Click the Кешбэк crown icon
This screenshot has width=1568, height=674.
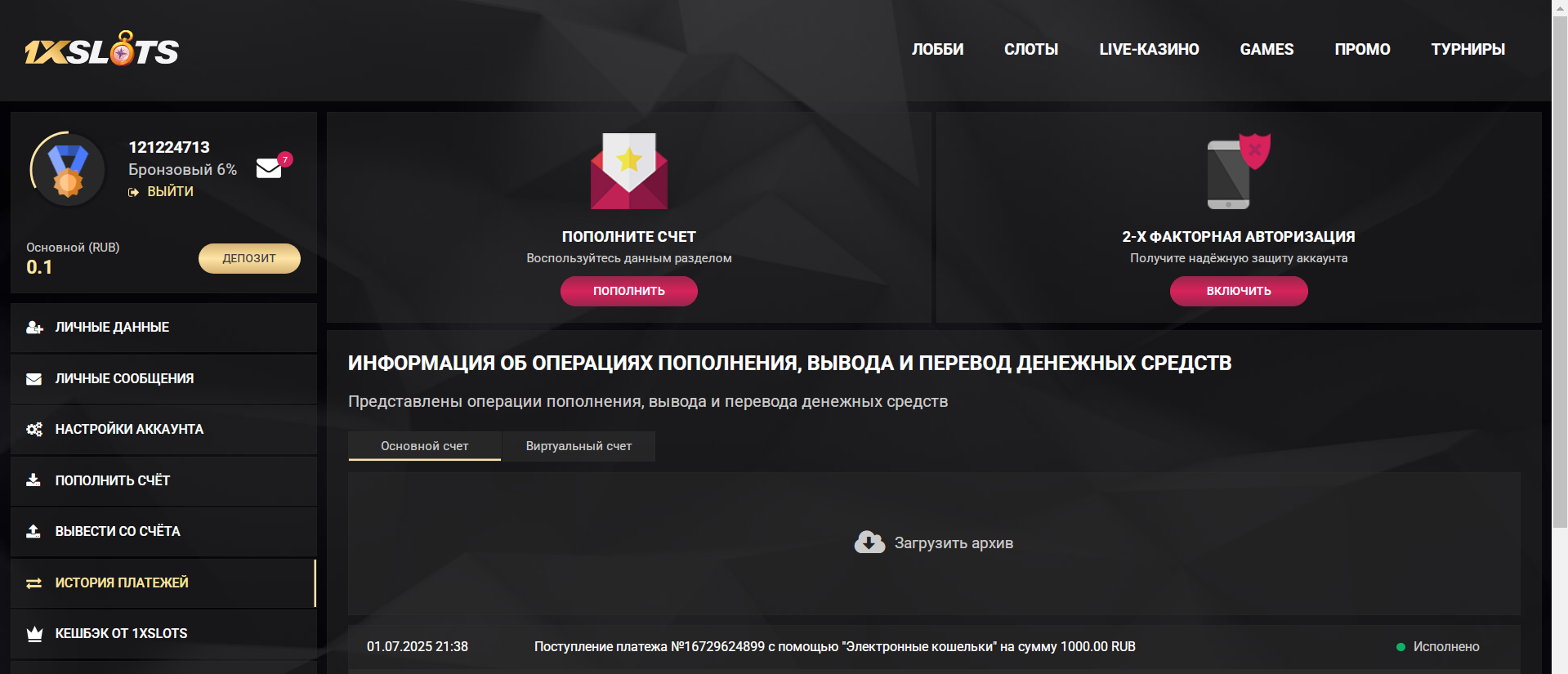[x=34, y=634]
